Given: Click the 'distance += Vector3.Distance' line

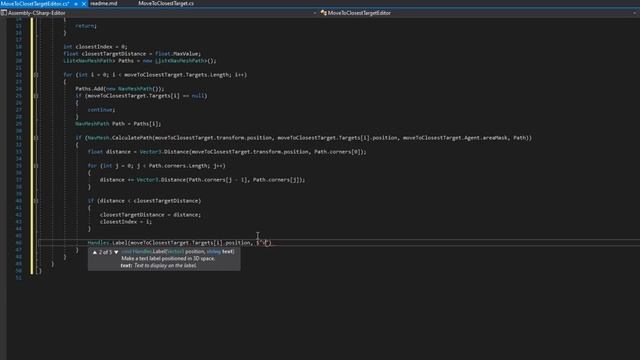Looking at the screenshot, I should 202,180.
